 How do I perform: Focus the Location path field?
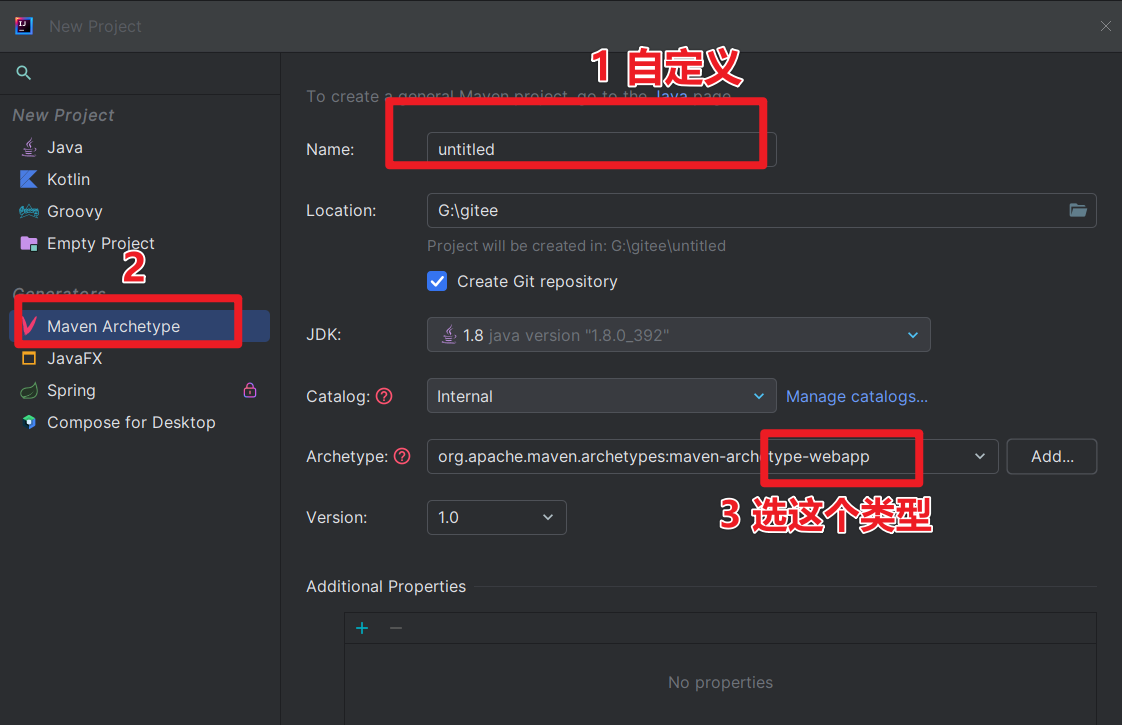(x=761, y=210)
